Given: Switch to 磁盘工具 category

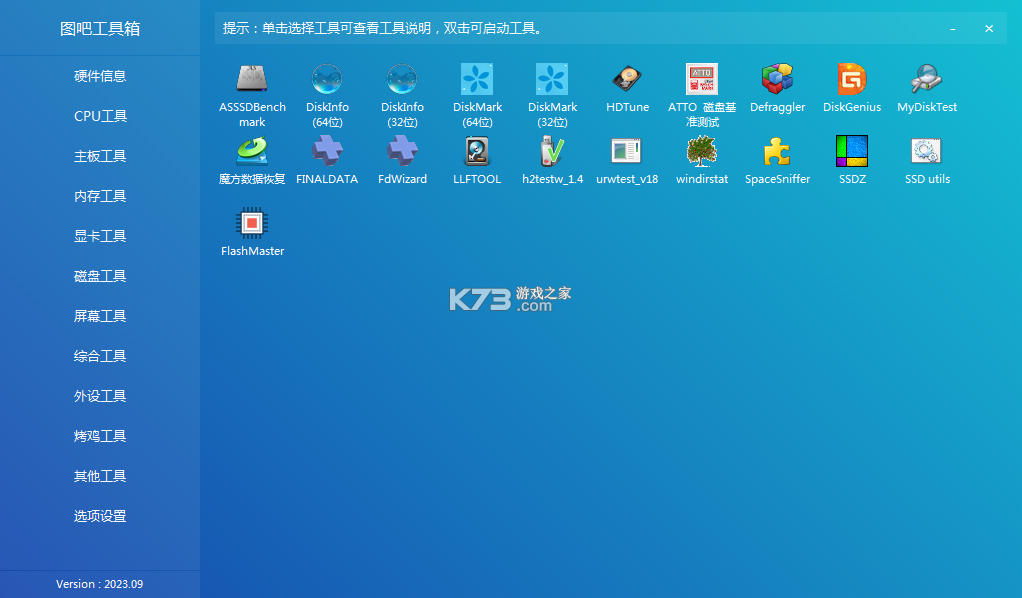Looking at the screenshot, I should 100,276.
